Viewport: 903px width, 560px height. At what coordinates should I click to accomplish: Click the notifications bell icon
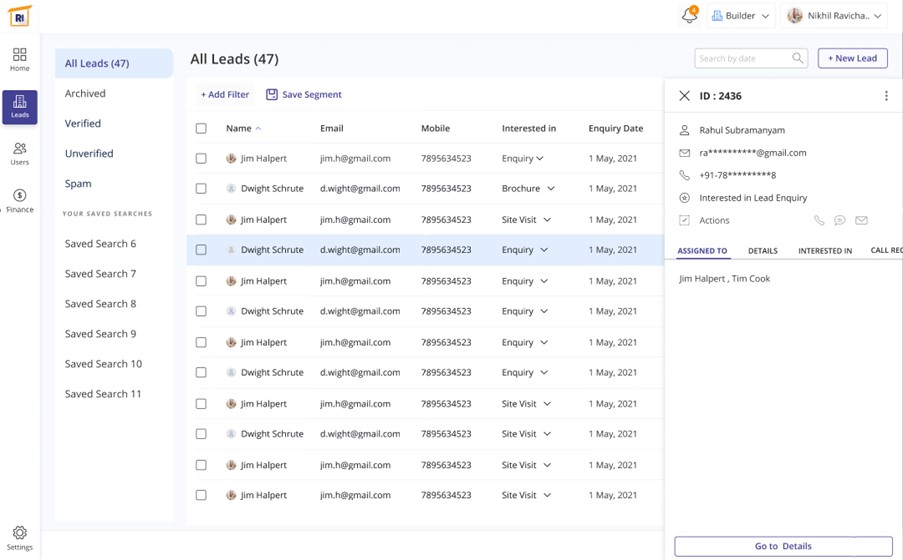[689, 16]
